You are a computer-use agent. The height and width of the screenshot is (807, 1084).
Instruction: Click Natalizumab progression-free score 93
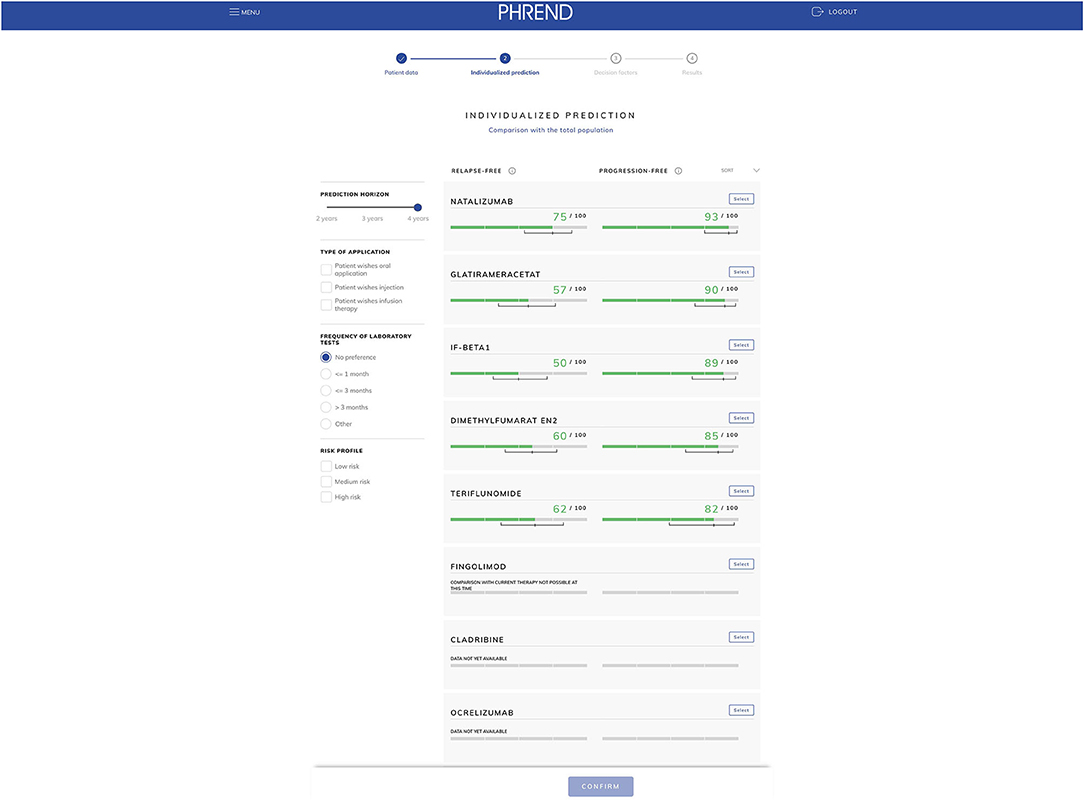click(x=711, y=216)
